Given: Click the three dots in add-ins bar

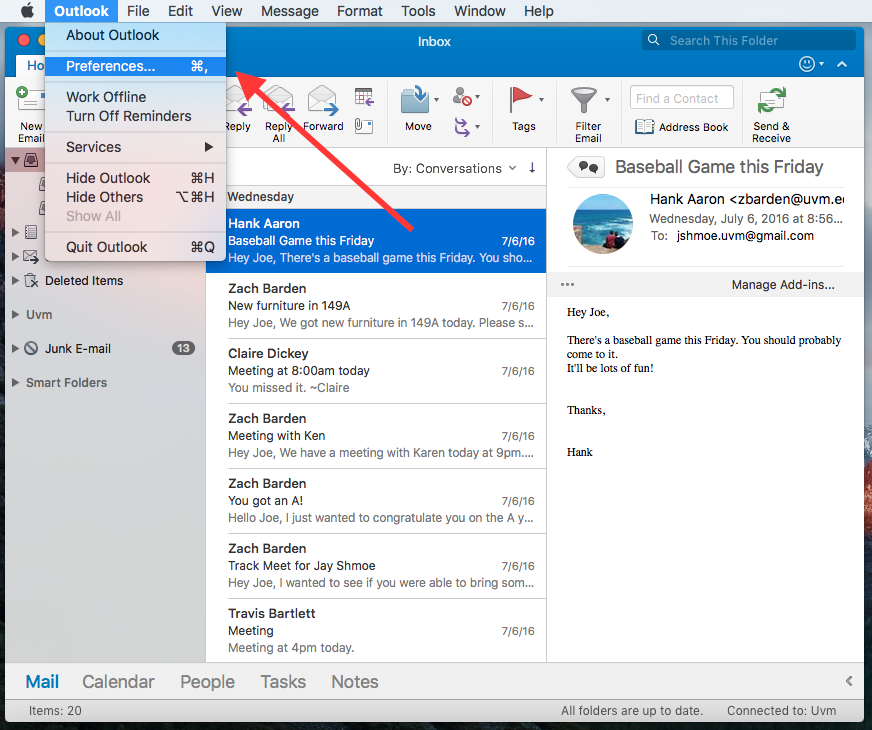Looking at the screenshot, I should pyautogui.click(x=567, y=285).
